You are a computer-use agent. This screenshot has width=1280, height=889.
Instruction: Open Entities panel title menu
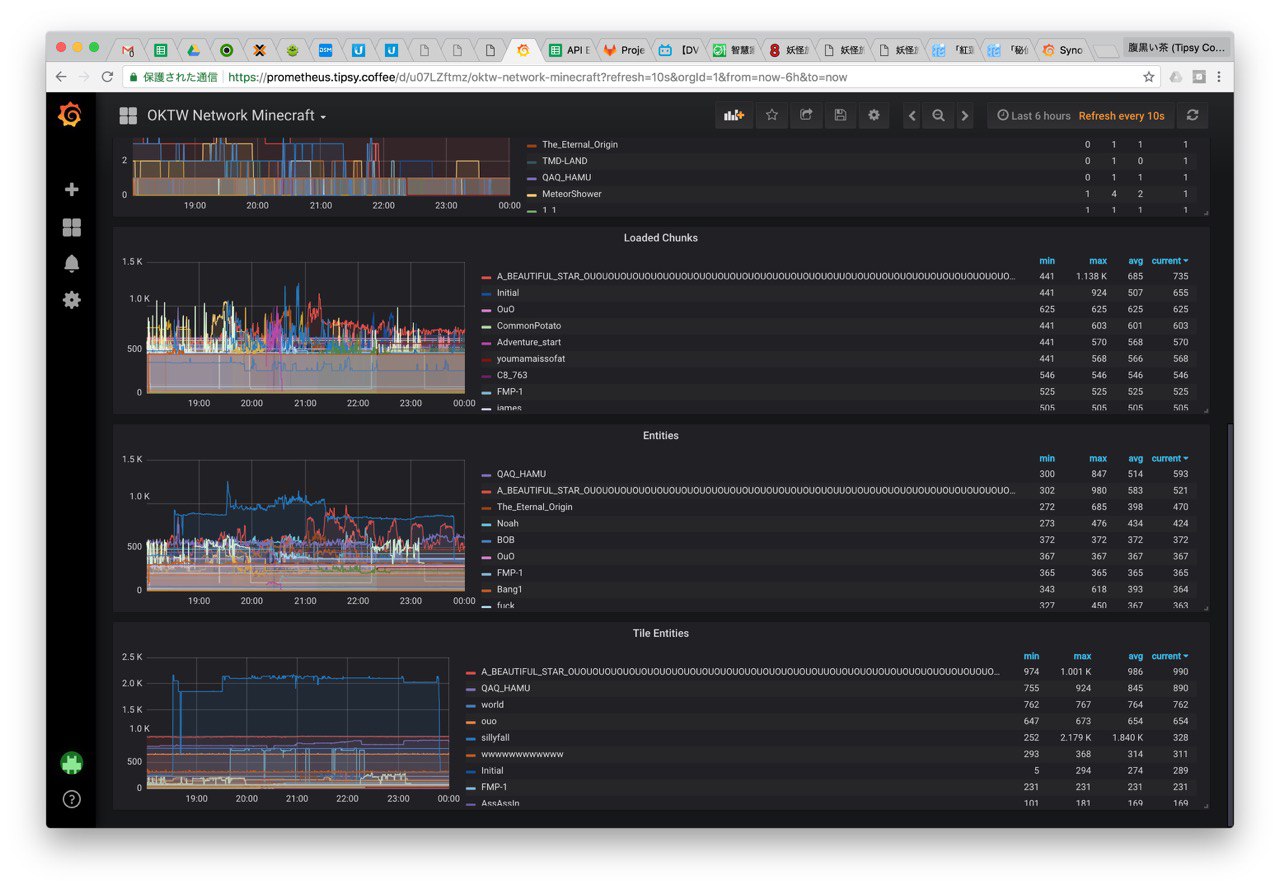tap(660, 436)
